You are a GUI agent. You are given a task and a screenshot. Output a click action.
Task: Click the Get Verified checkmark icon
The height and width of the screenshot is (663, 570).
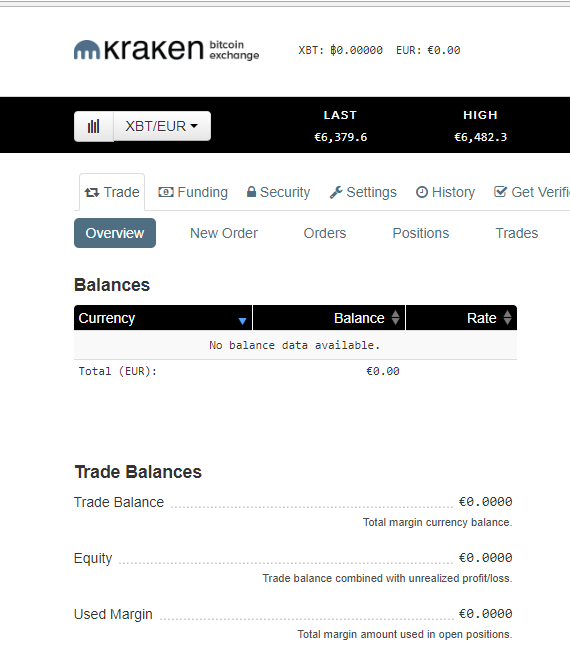[500, 192]
